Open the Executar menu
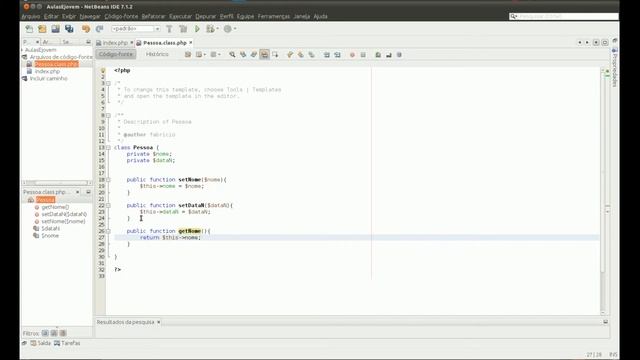 pos(180,16)
